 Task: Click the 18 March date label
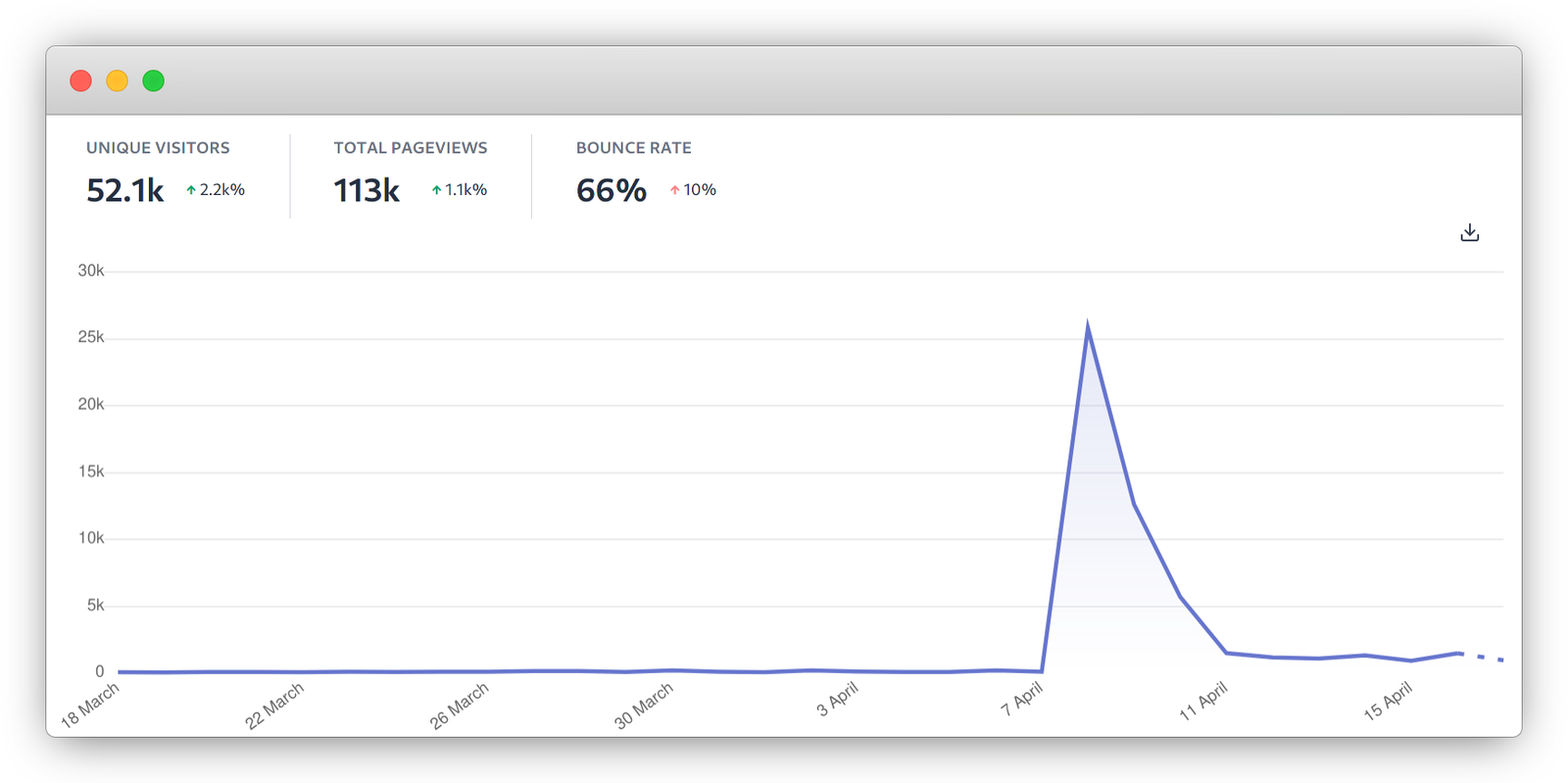pos(90,705)
